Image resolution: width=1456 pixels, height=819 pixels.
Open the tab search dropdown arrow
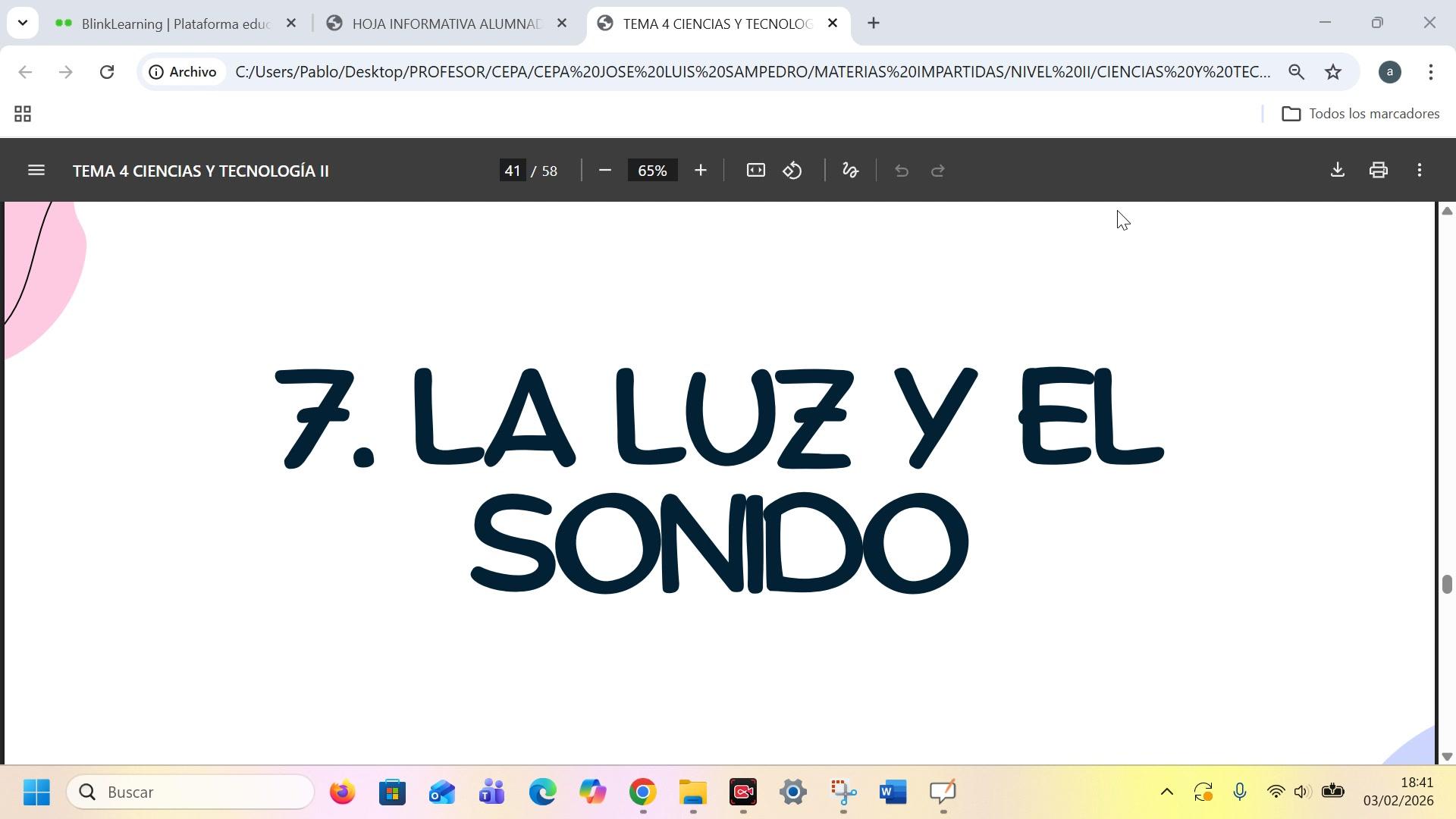(23, 23)
